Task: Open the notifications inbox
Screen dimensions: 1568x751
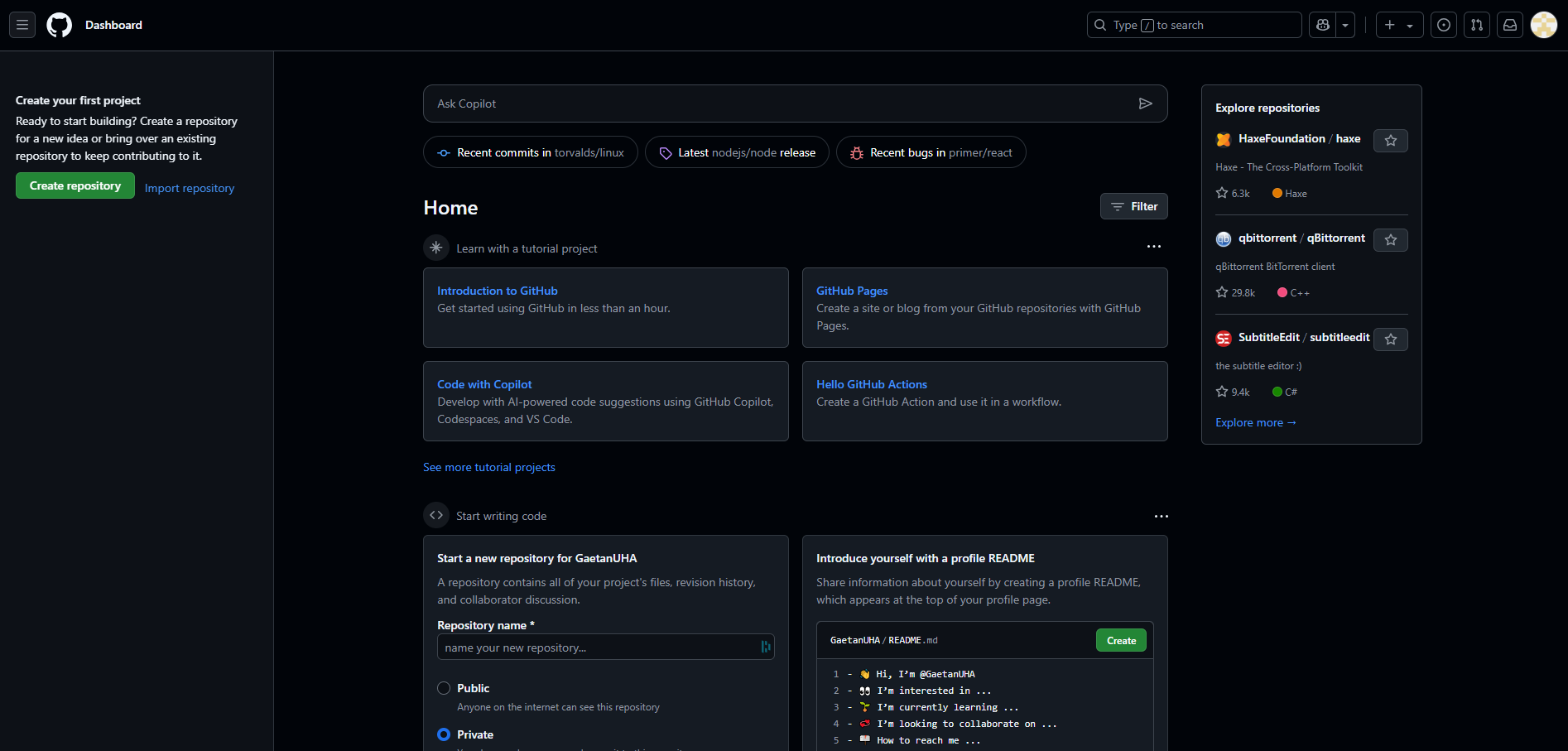Action: click(x=1509, y=25)
